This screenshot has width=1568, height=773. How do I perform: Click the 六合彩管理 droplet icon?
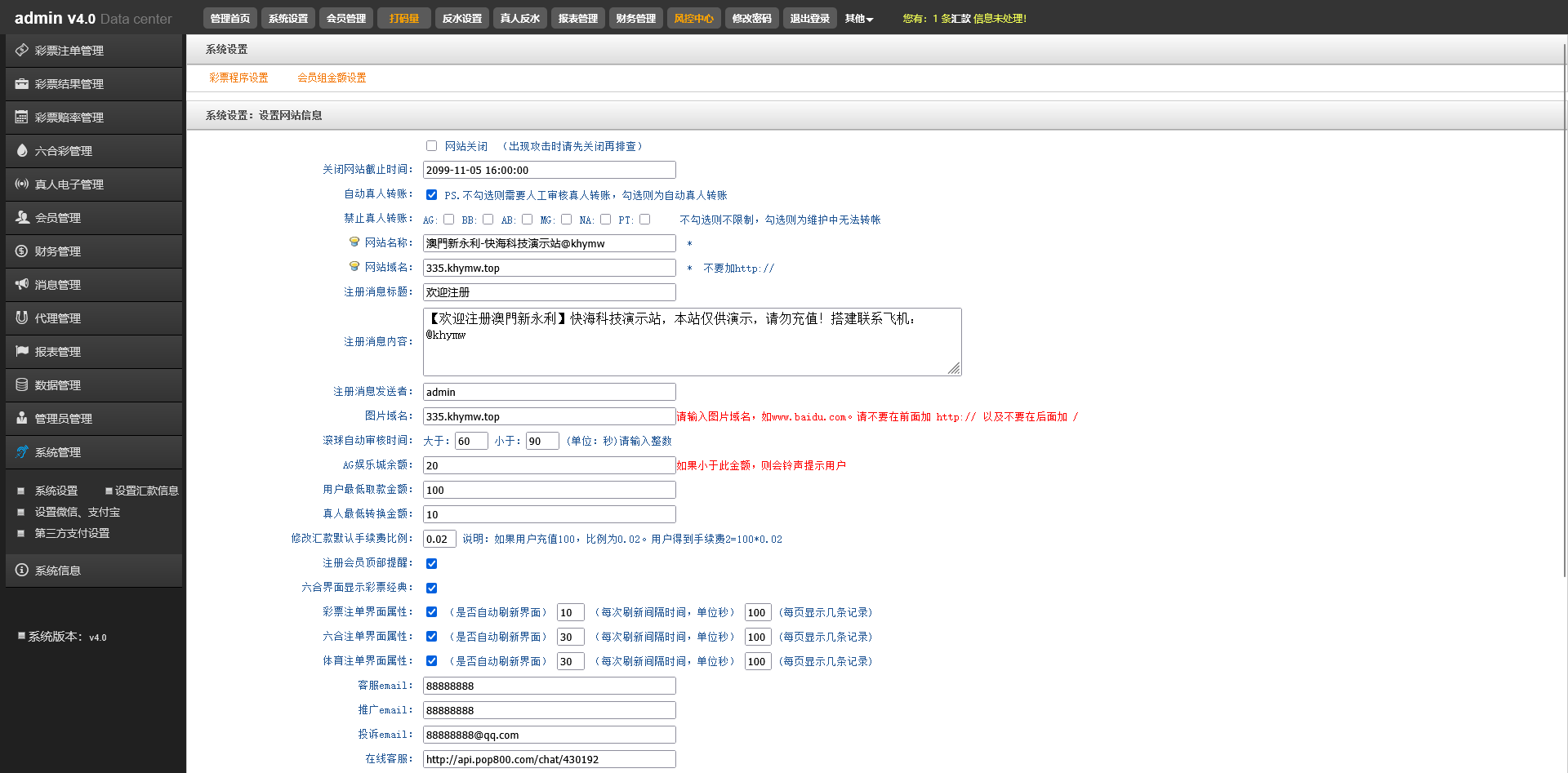22,151
